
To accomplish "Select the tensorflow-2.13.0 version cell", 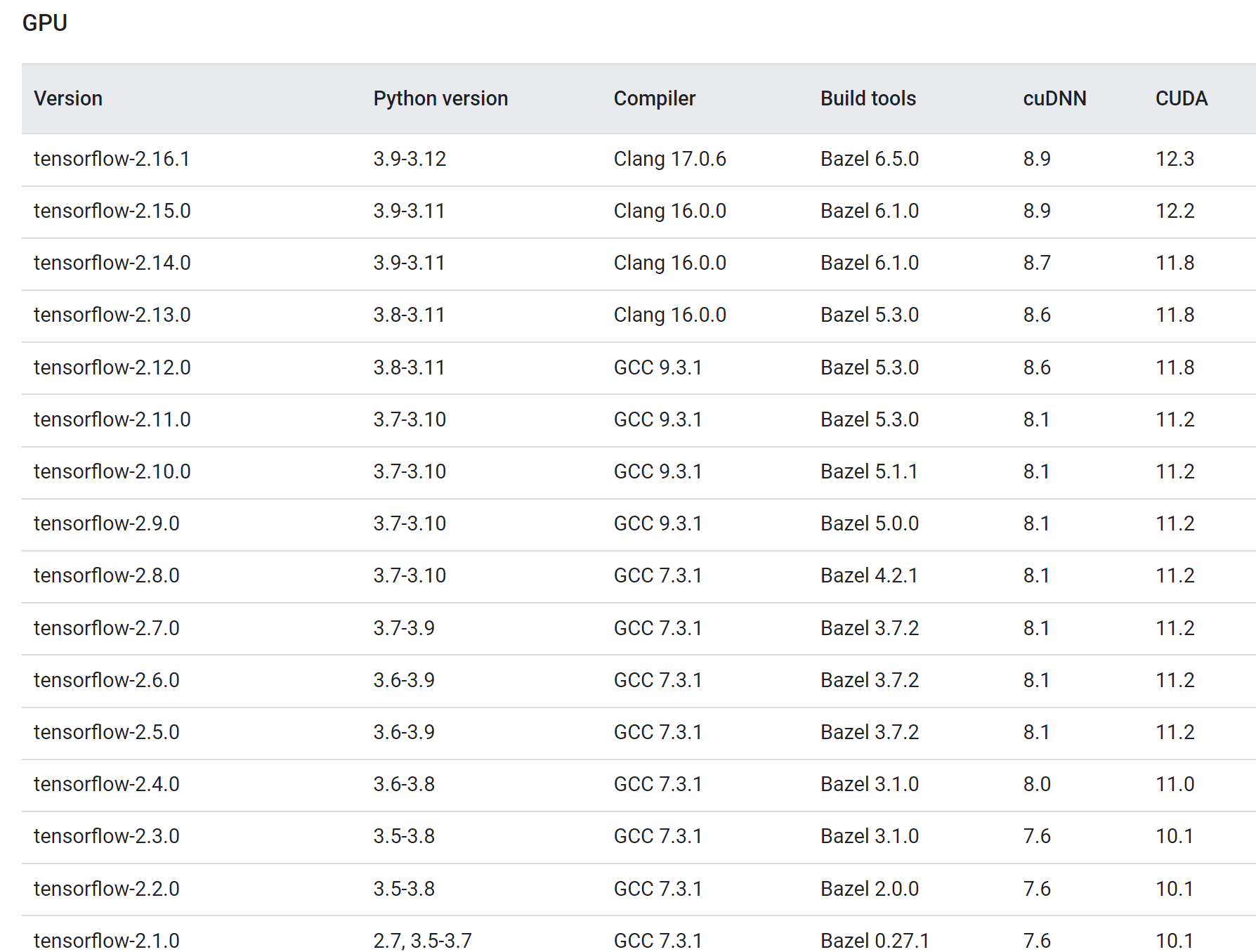I will [x=112, y=315].
